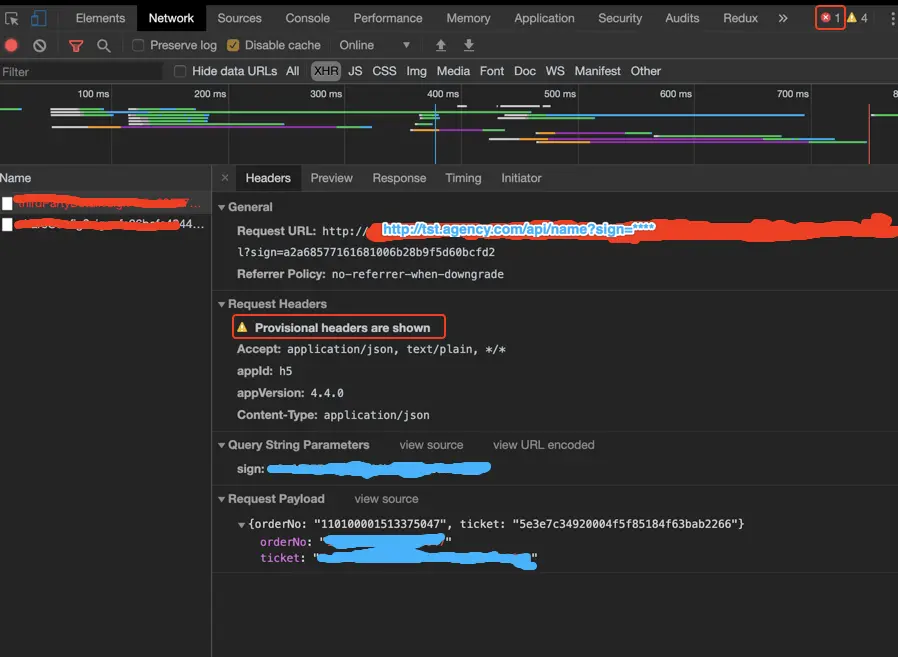Click view source for query string
Viewport: 898px width, 657px height.
(431, 445)
